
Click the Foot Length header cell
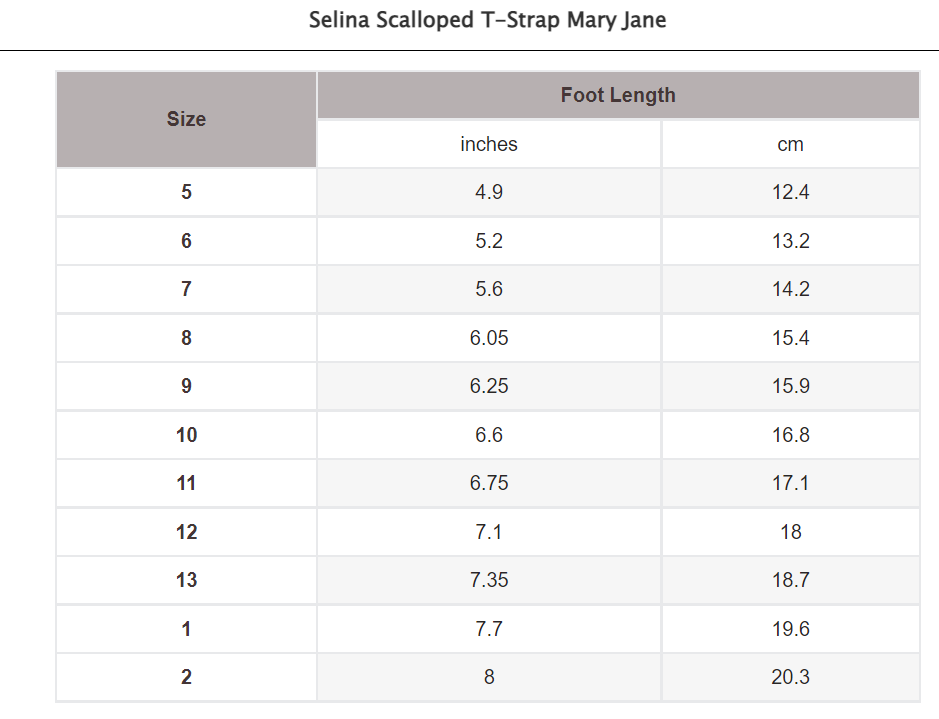coord(618,95)
